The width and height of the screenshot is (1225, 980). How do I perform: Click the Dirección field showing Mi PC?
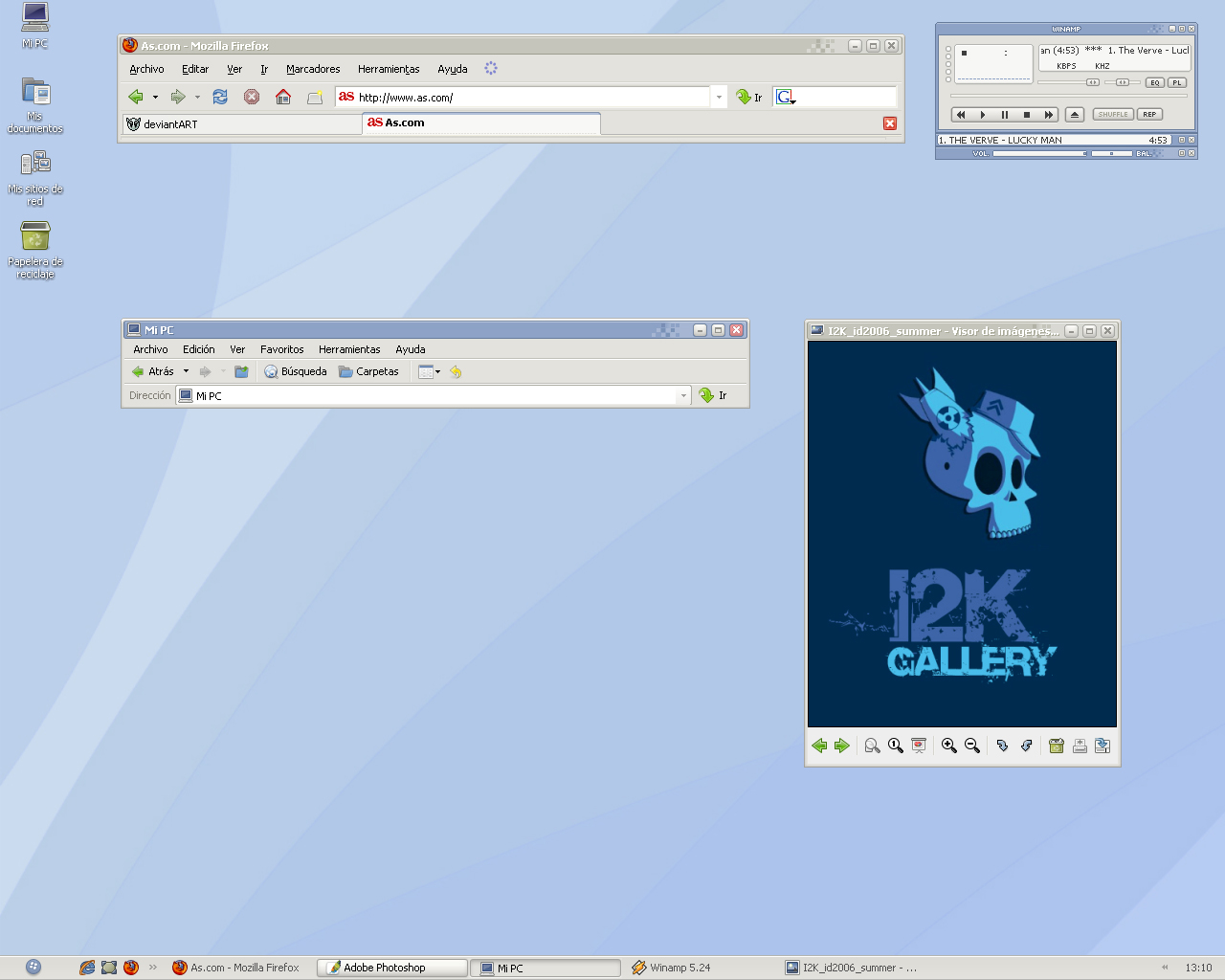(x=433, y=395)
